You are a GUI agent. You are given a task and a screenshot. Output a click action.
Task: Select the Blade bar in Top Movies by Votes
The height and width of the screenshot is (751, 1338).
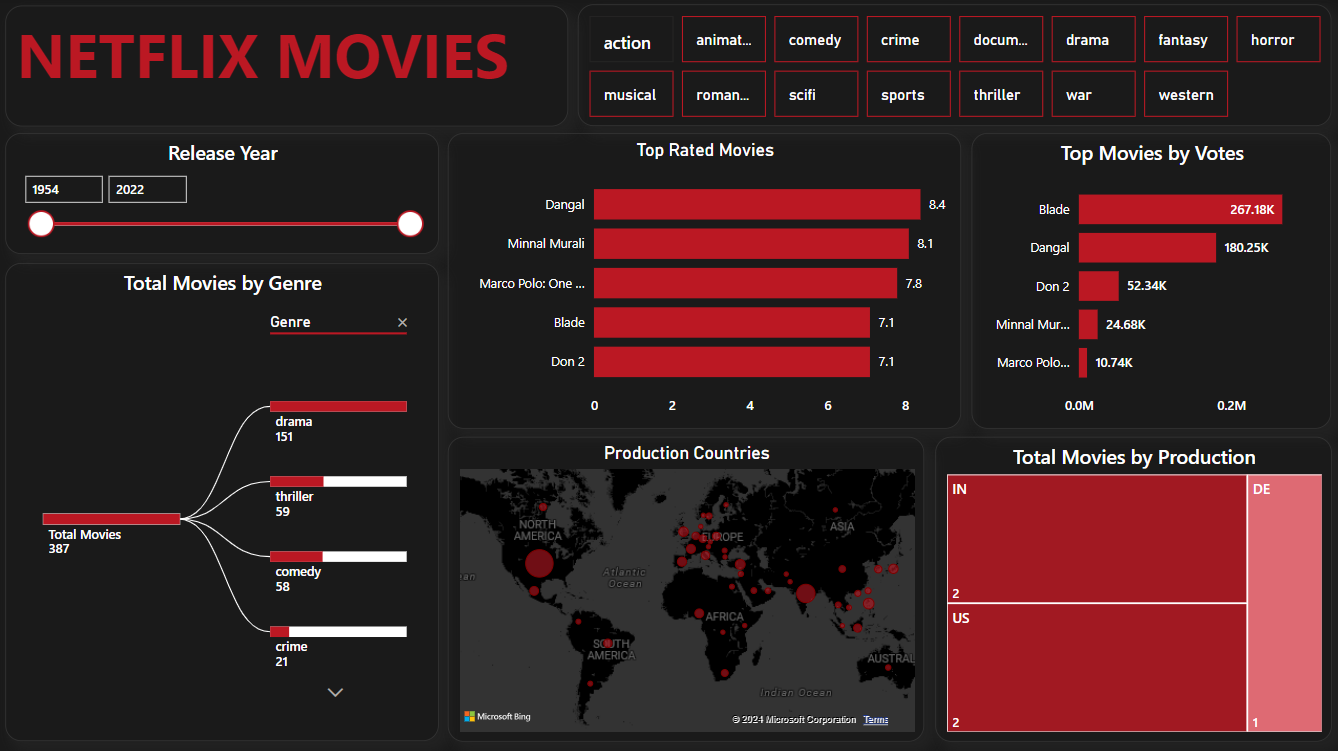(1179, 210)
